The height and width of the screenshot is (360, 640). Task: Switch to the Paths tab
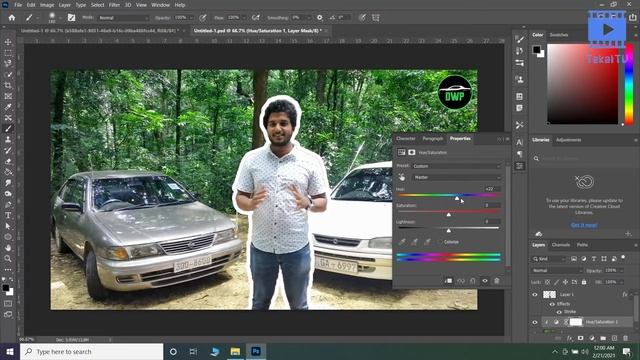pos(582,245)
